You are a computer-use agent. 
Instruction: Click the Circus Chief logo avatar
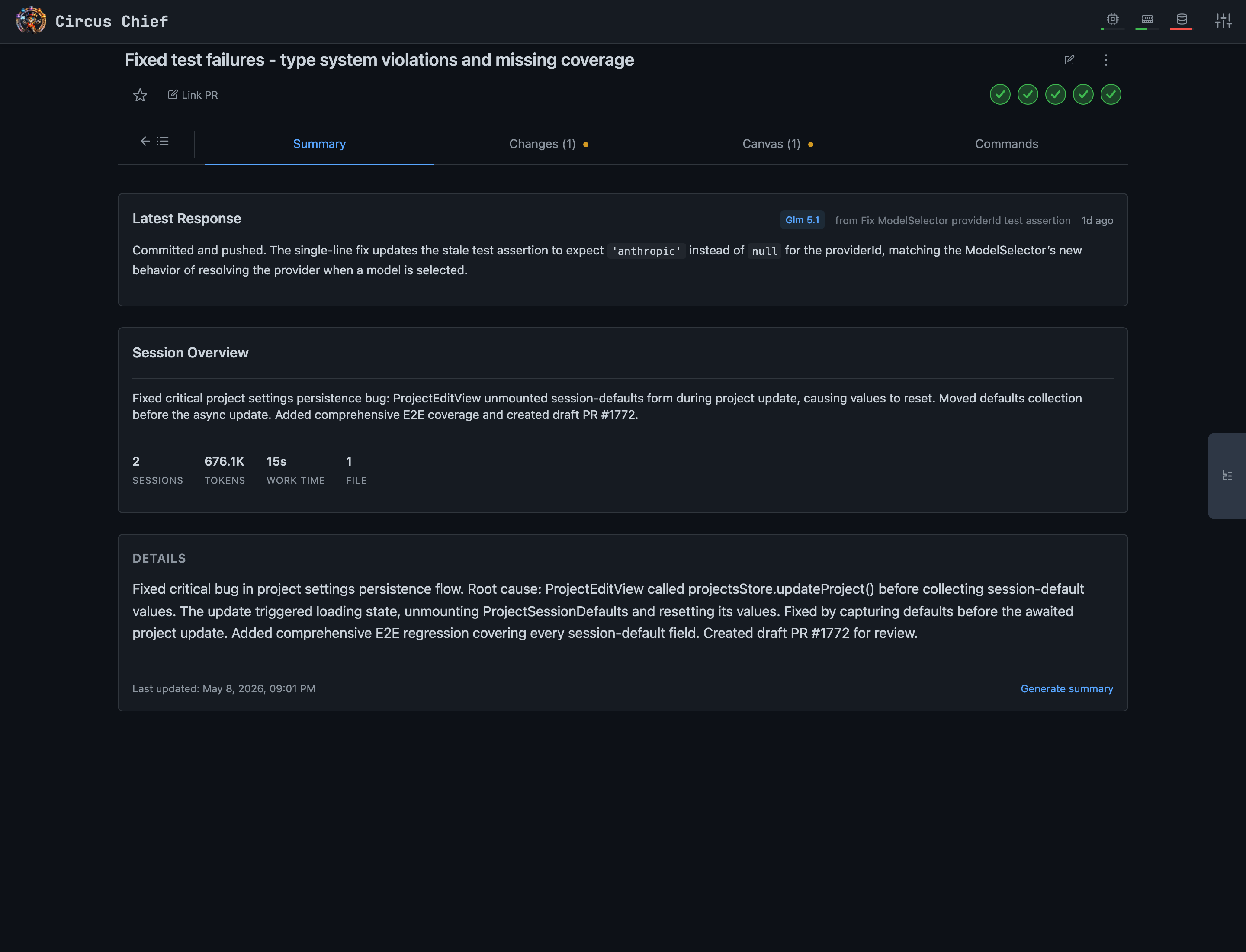(31, 21)
